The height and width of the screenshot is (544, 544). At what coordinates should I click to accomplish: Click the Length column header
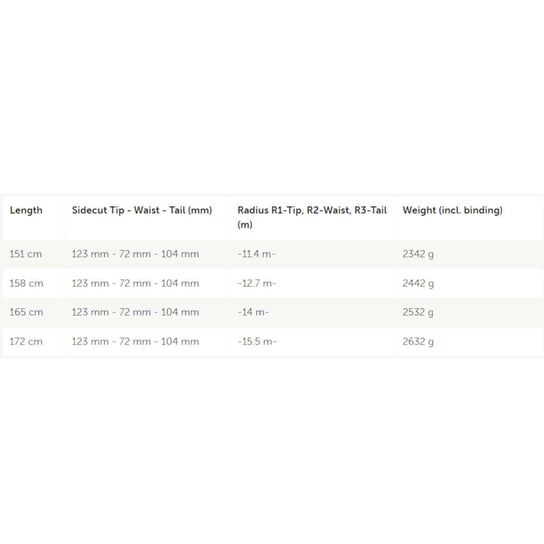(x=26, y=210)
